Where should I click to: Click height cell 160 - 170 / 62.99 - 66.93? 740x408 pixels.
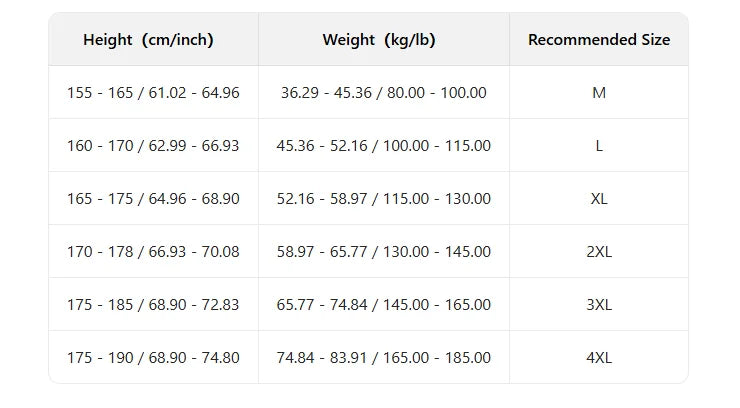[153, 146]
